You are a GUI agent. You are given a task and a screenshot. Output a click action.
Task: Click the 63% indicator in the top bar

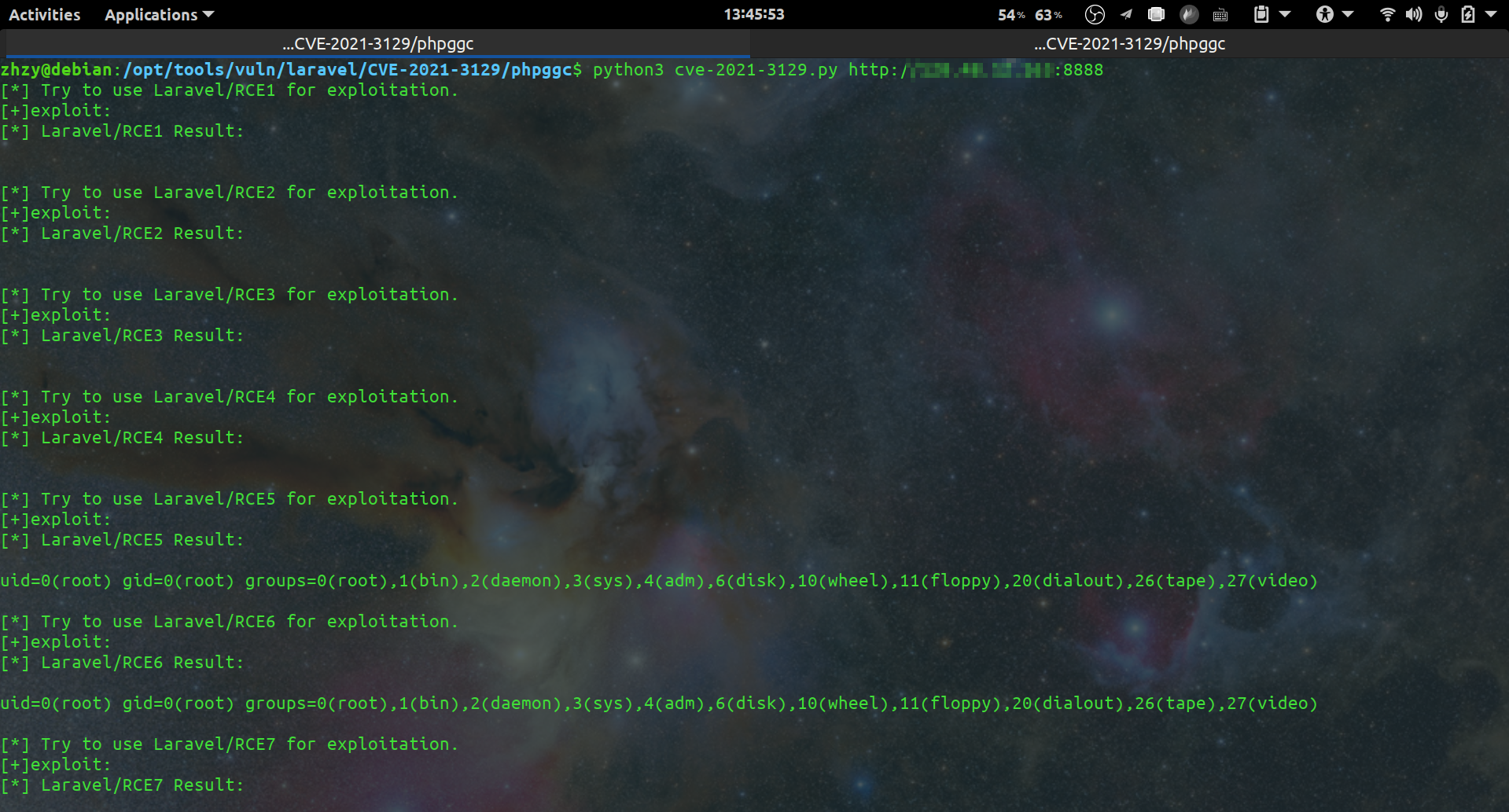click(x=1048, y=15)
